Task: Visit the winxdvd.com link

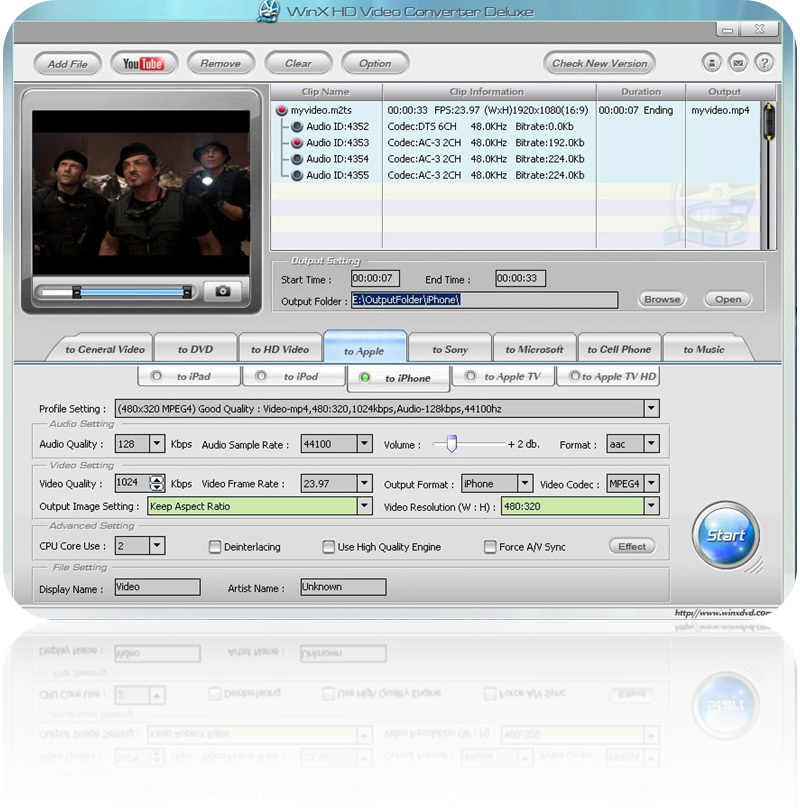Action: click(x=722, y=612)
